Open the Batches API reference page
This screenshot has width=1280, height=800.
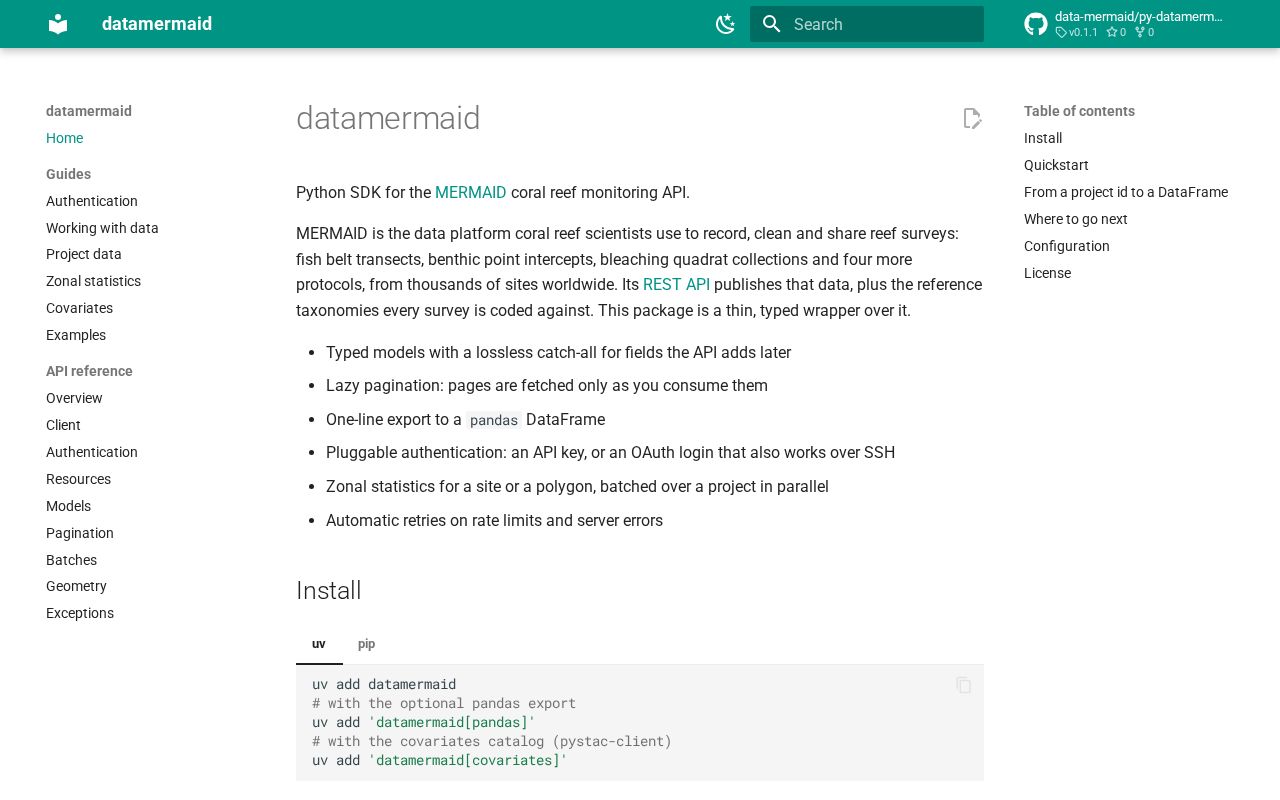coord(71,560)
